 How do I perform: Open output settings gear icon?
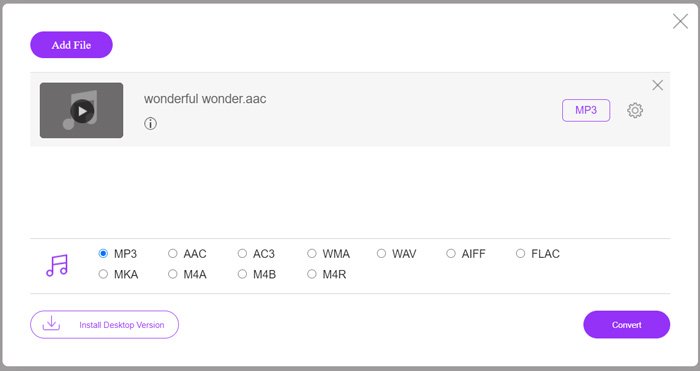[x=635, y=110]
